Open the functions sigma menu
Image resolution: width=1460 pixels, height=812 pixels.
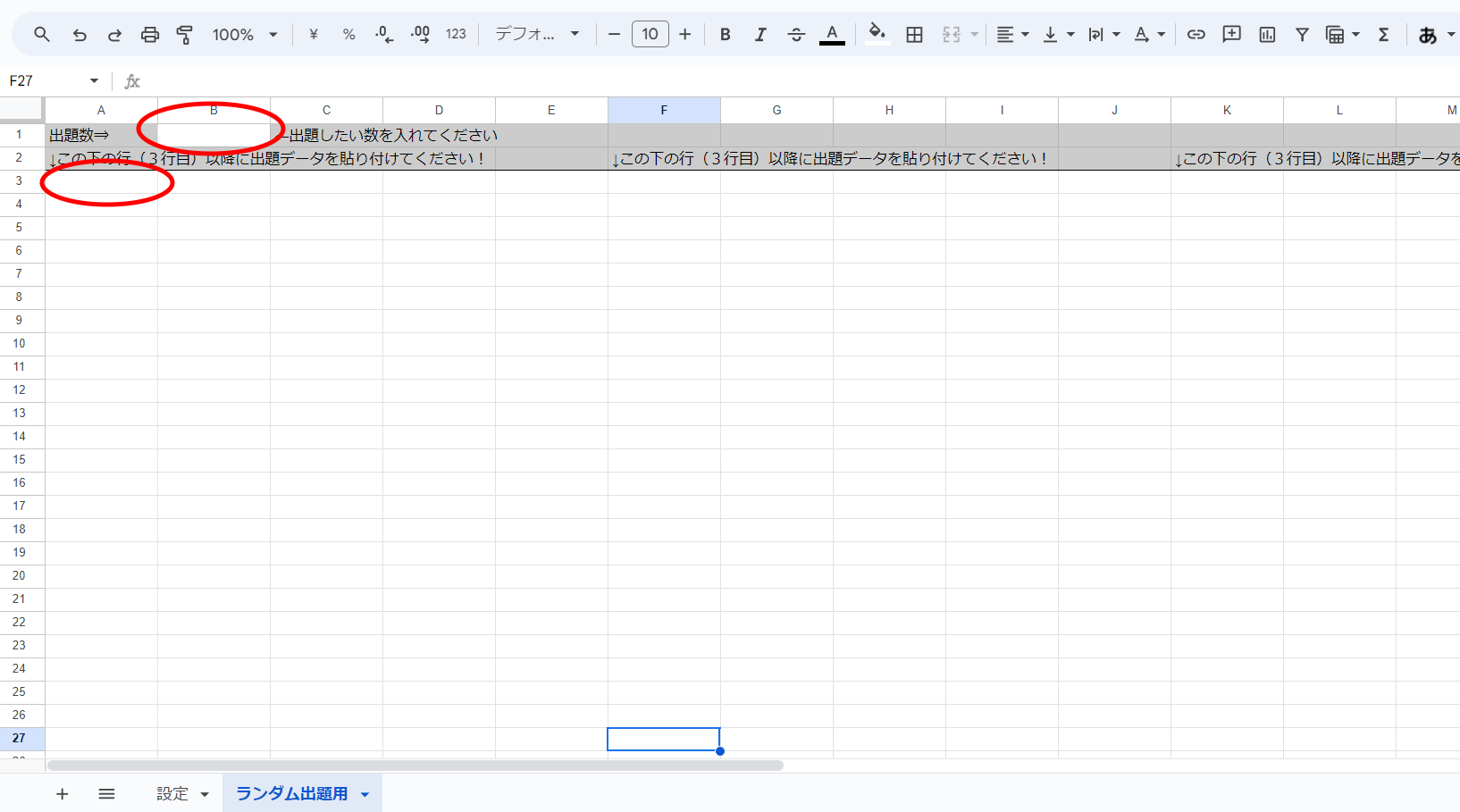tap(1383, 34)
